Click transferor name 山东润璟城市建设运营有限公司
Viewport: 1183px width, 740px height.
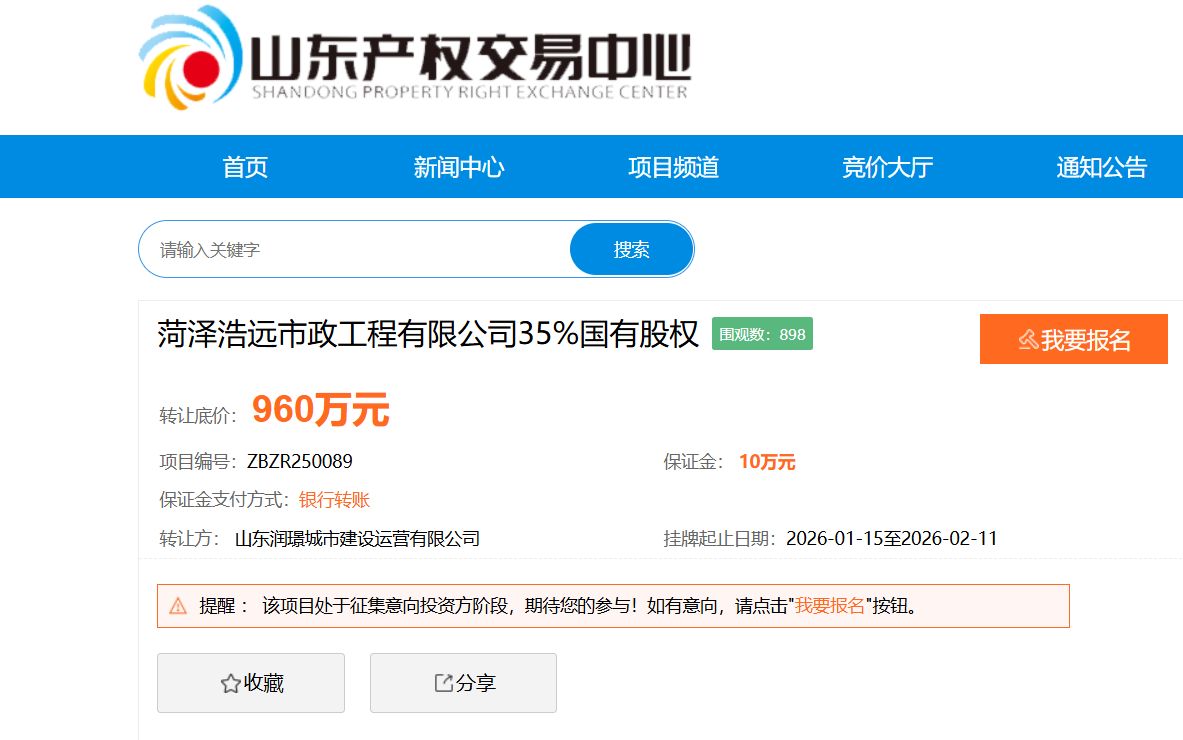coord(357,539)
